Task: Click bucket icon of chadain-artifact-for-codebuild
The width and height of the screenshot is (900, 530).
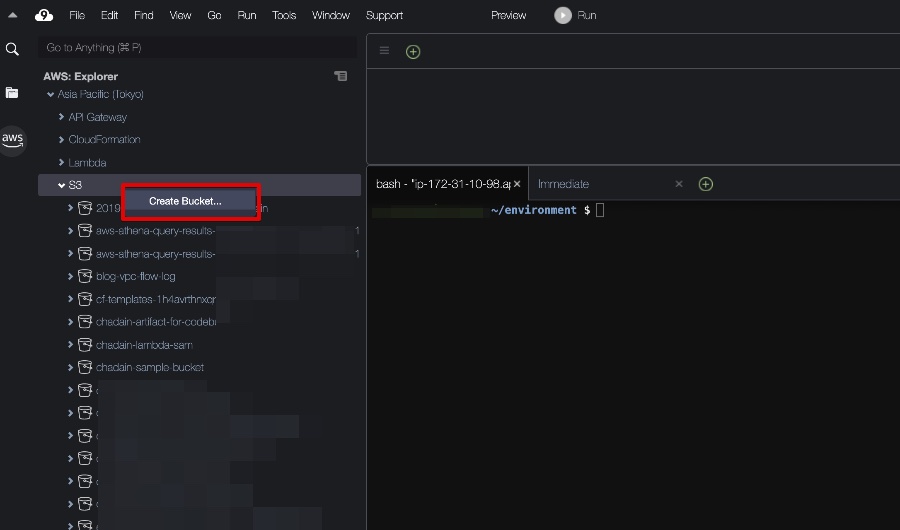Action: click(x=85, y=322)
